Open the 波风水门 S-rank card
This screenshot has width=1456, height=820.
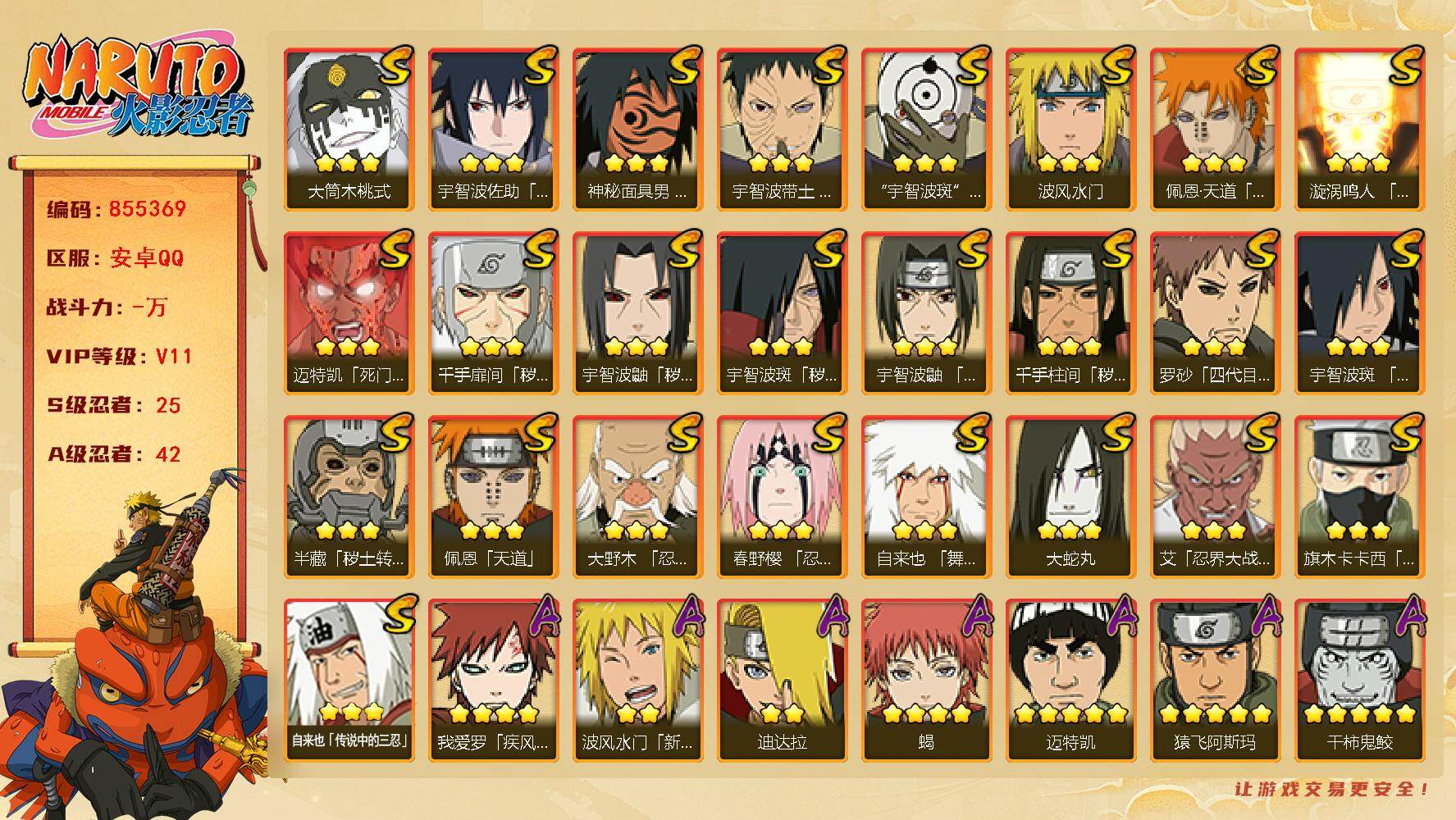[1070, 129]
